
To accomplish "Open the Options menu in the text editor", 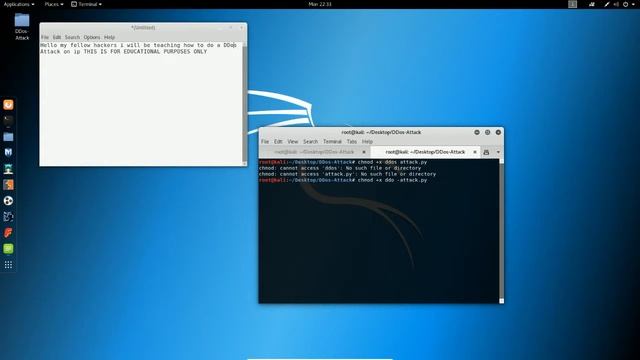I will click(92, 37).
